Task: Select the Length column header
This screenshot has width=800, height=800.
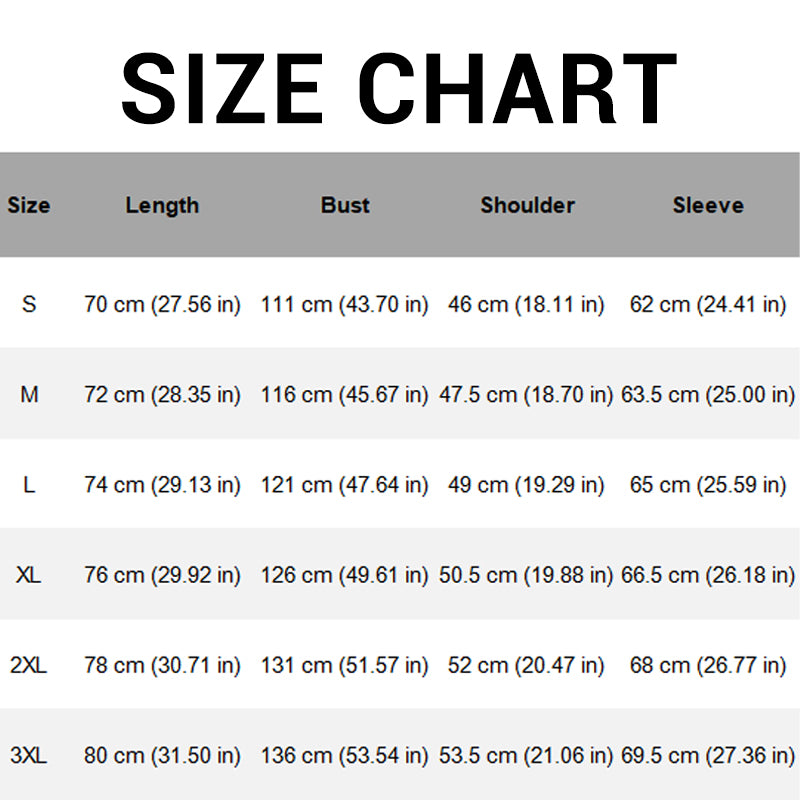Action: pos(162,206)
